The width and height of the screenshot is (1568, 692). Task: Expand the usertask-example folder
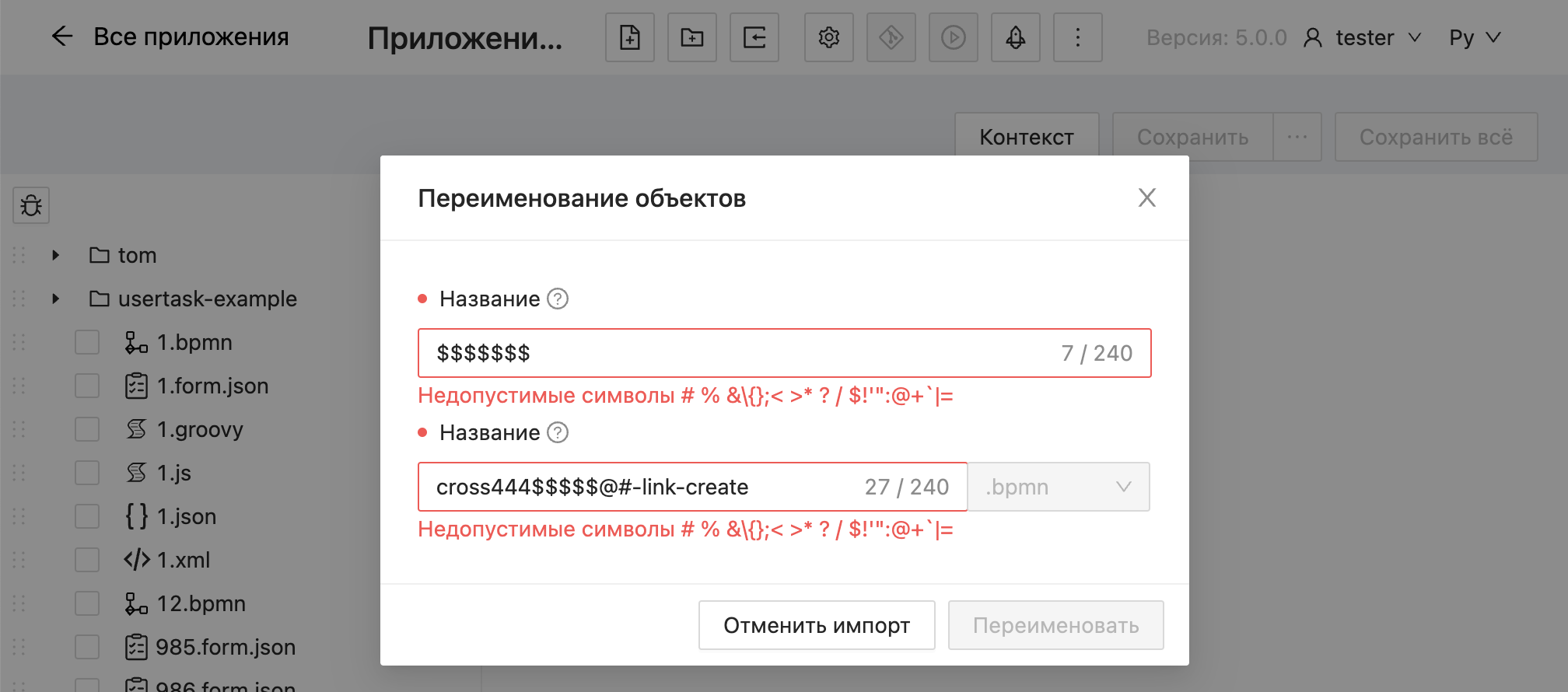[x=55, y=299]
